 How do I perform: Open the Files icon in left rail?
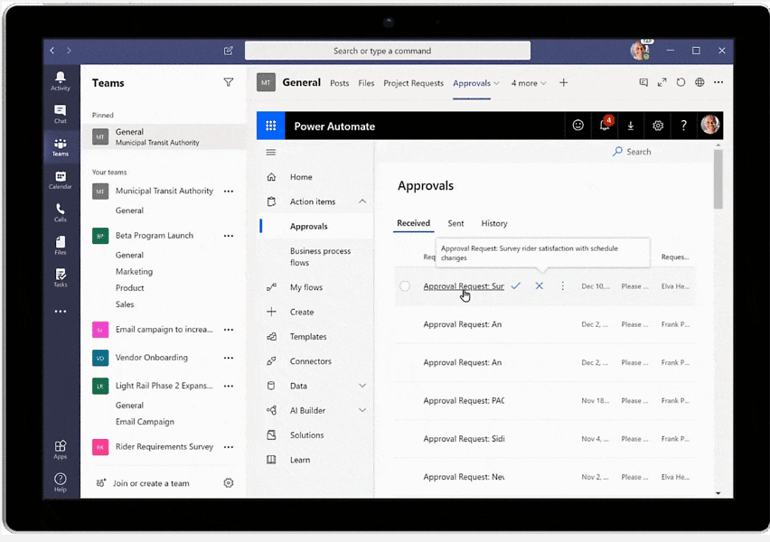pyautogui.click(x=60, y=245)
